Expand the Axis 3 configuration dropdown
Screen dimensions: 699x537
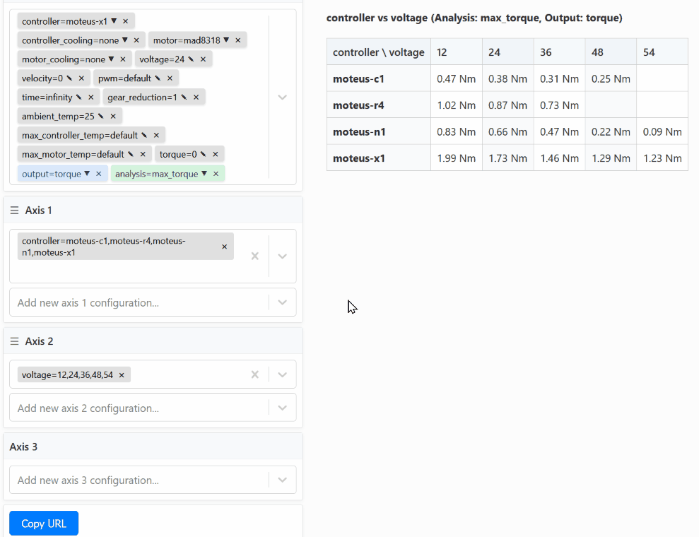pos(282,480)
